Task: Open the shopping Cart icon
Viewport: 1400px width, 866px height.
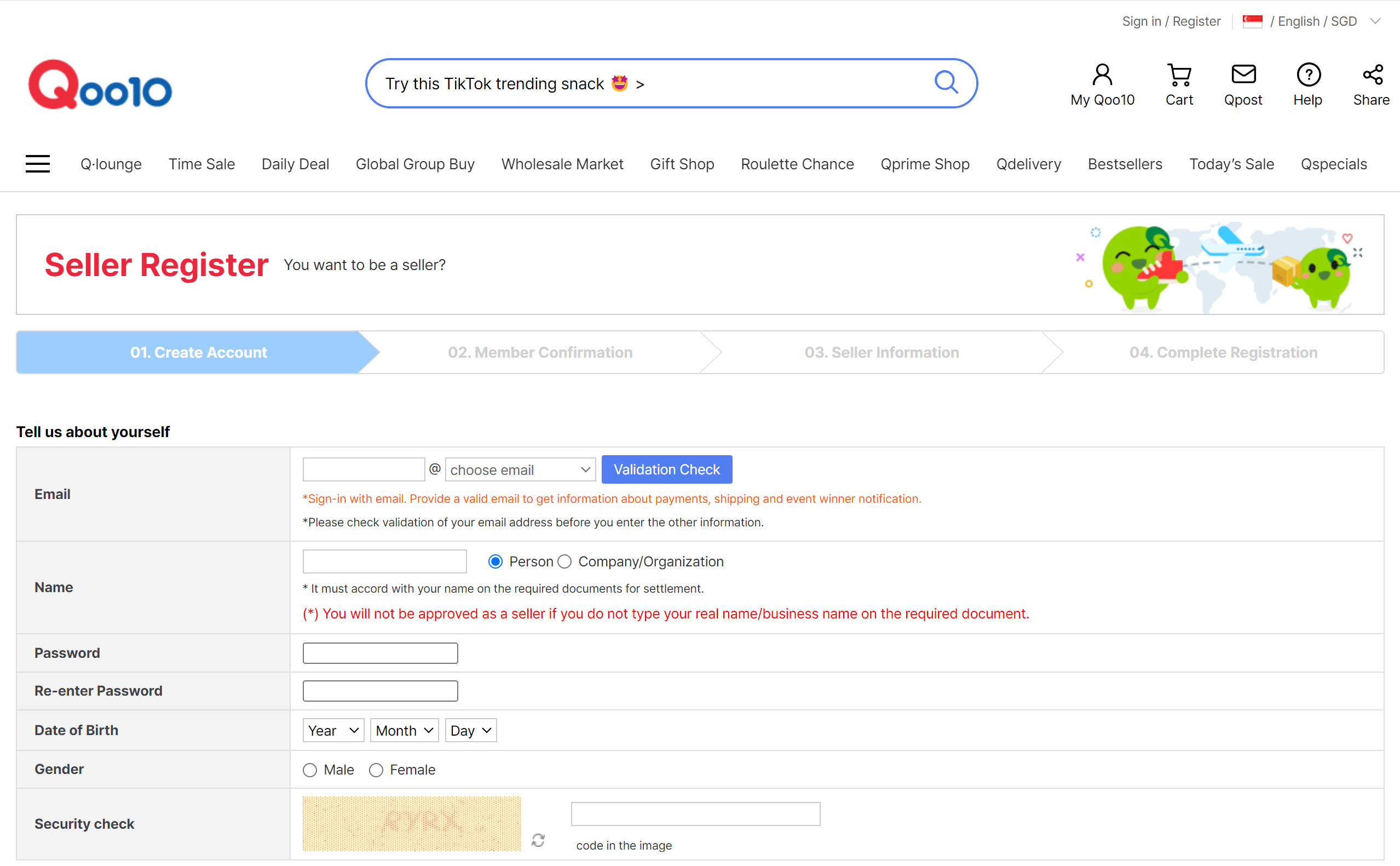Action: tap(1178, 75)
